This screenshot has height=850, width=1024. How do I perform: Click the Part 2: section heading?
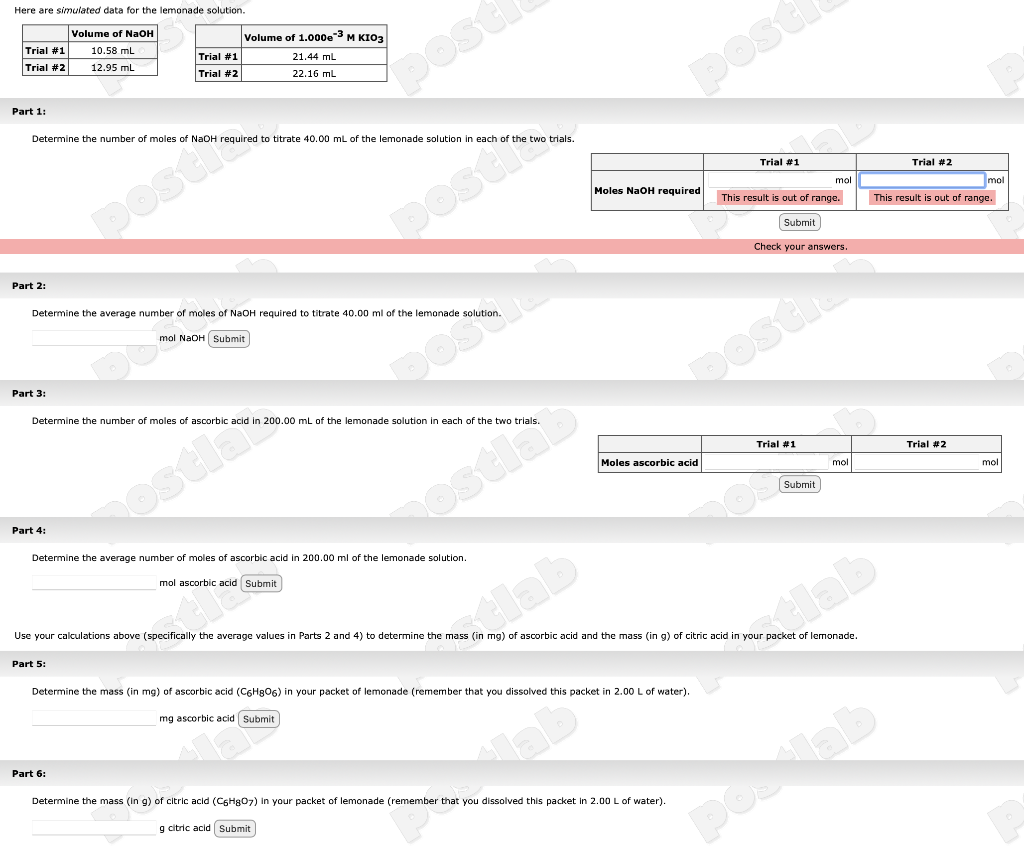click(x=29, y=286)
